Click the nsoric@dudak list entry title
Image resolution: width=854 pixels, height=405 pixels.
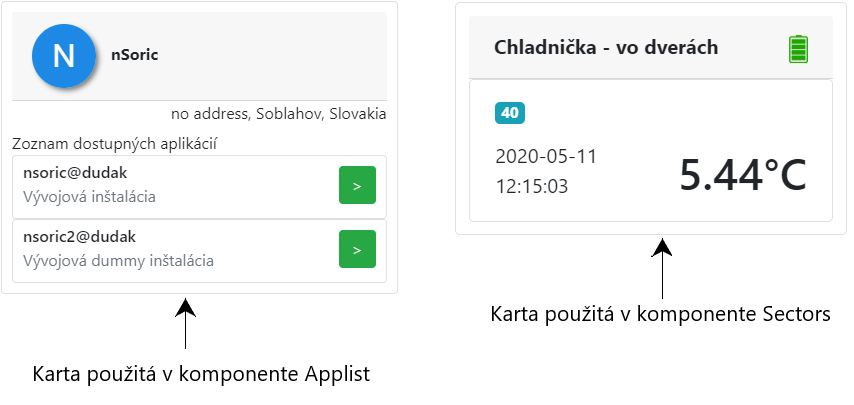click(75, 173)
